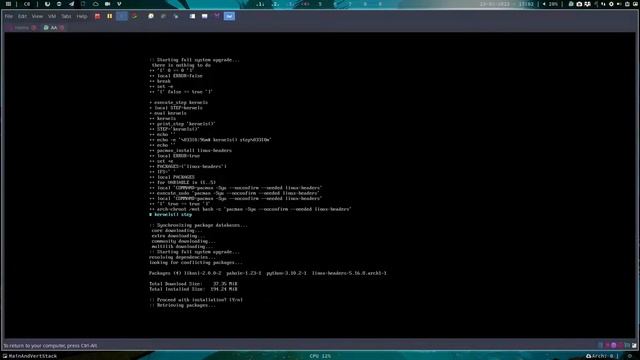Click the CPU 12% indicator
Image resolution: width=640 pixels, height=360 pixels.
[320, 356]
